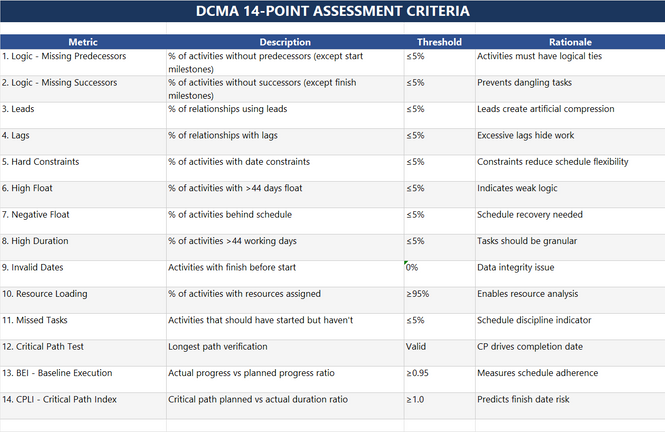
Task: Select the Description column header
Action: [285, 43]
